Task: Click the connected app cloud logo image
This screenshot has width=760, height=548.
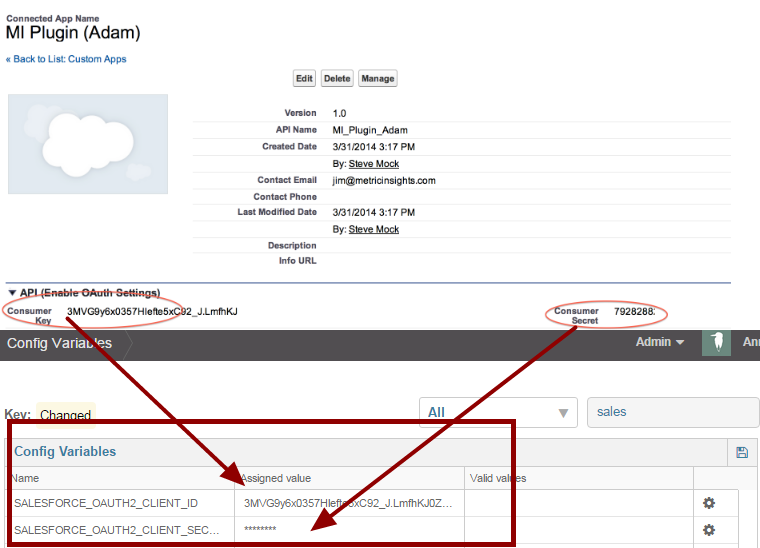Action: 88,144
